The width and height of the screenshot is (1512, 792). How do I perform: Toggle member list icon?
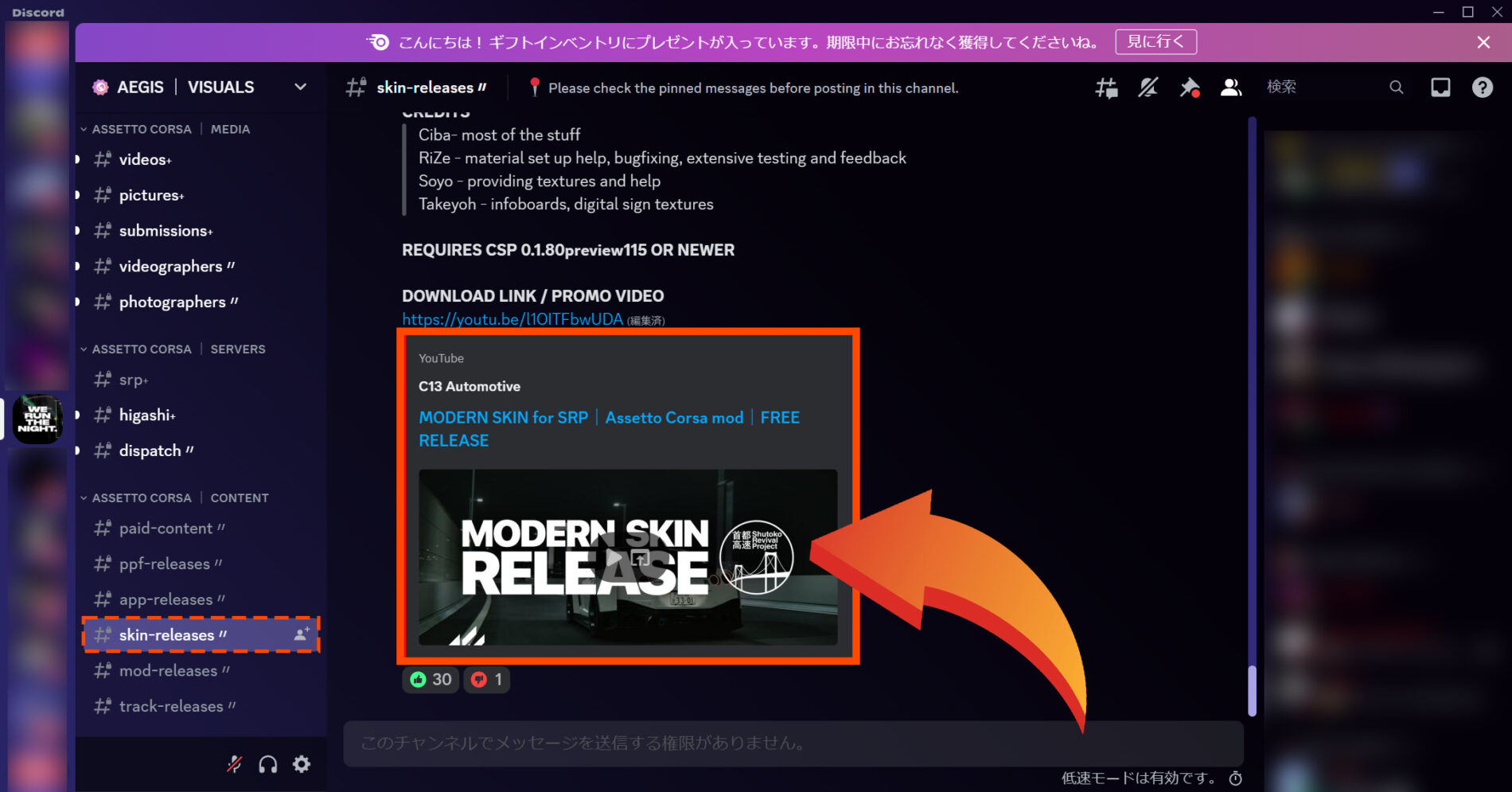tap(1231, 88)
